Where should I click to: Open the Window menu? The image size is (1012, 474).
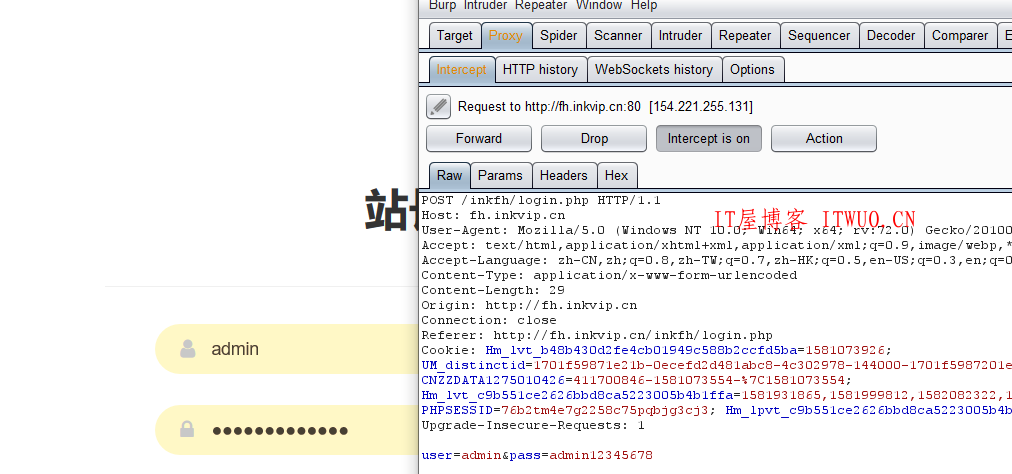(599, 5)
